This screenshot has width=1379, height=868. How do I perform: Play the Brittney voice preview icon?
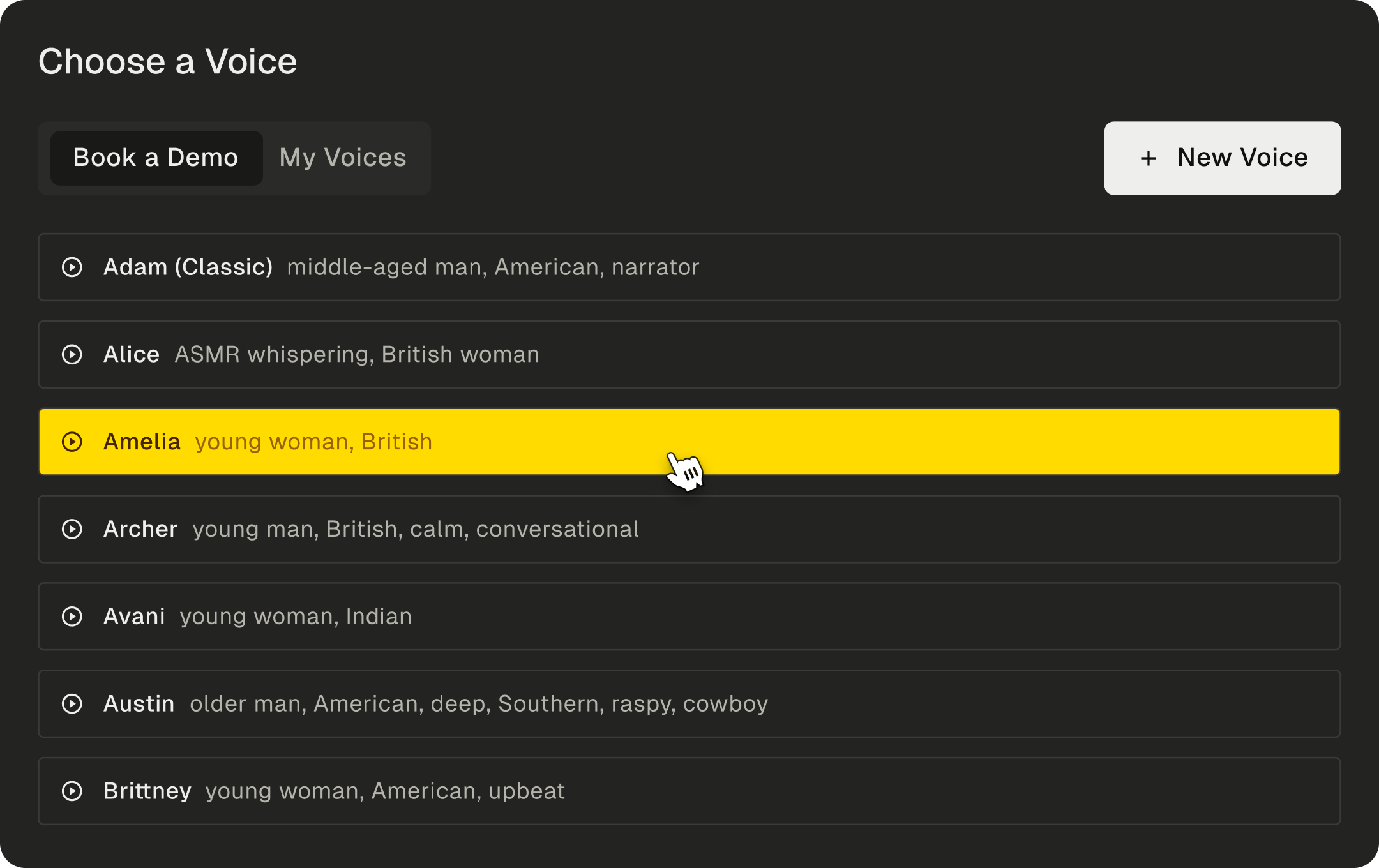tap(72, 791)
